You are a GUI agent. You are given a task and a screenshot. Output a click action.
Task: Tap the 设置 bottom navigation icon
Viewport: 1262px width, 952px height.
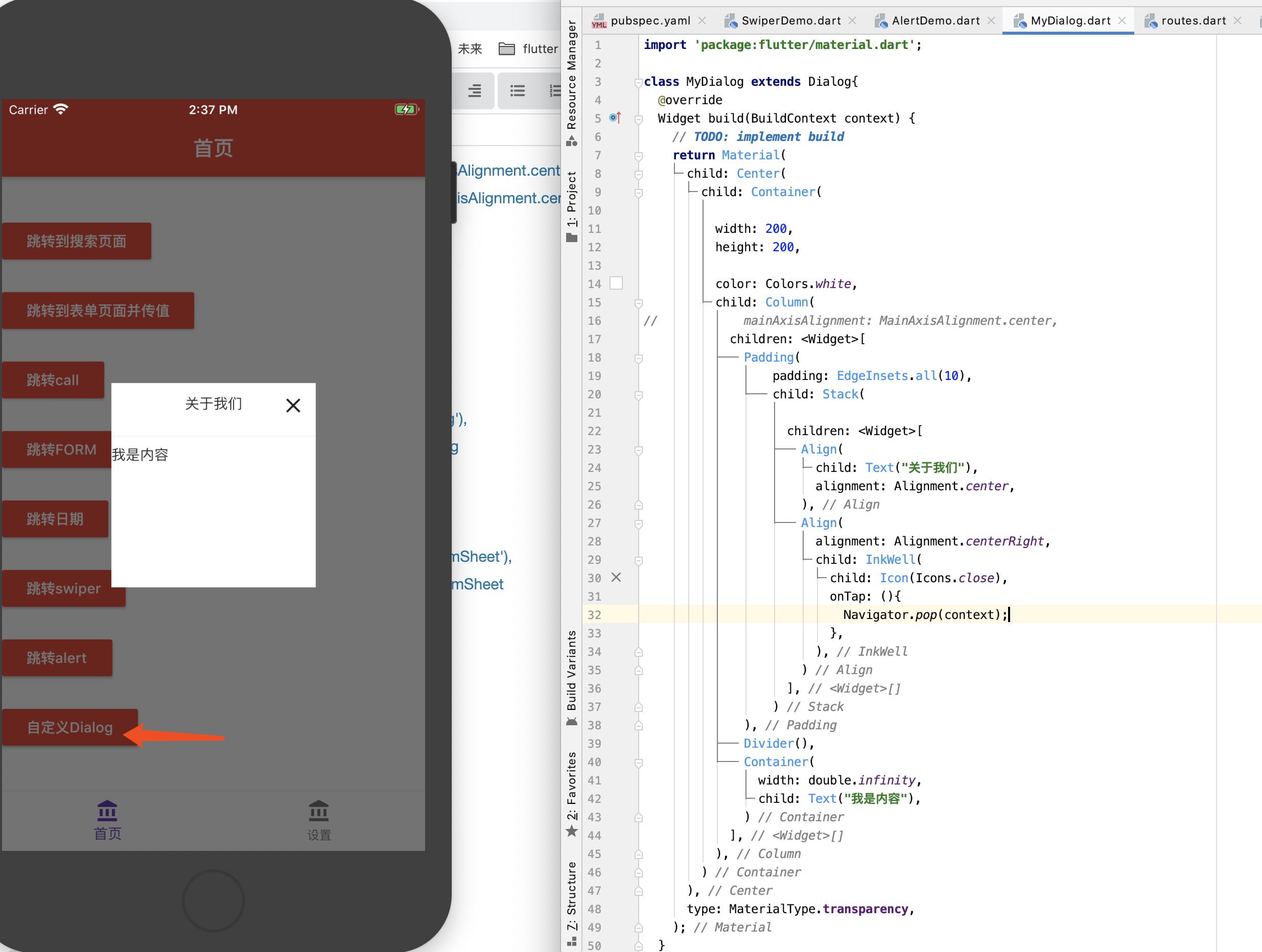click(x=318, y=810)
